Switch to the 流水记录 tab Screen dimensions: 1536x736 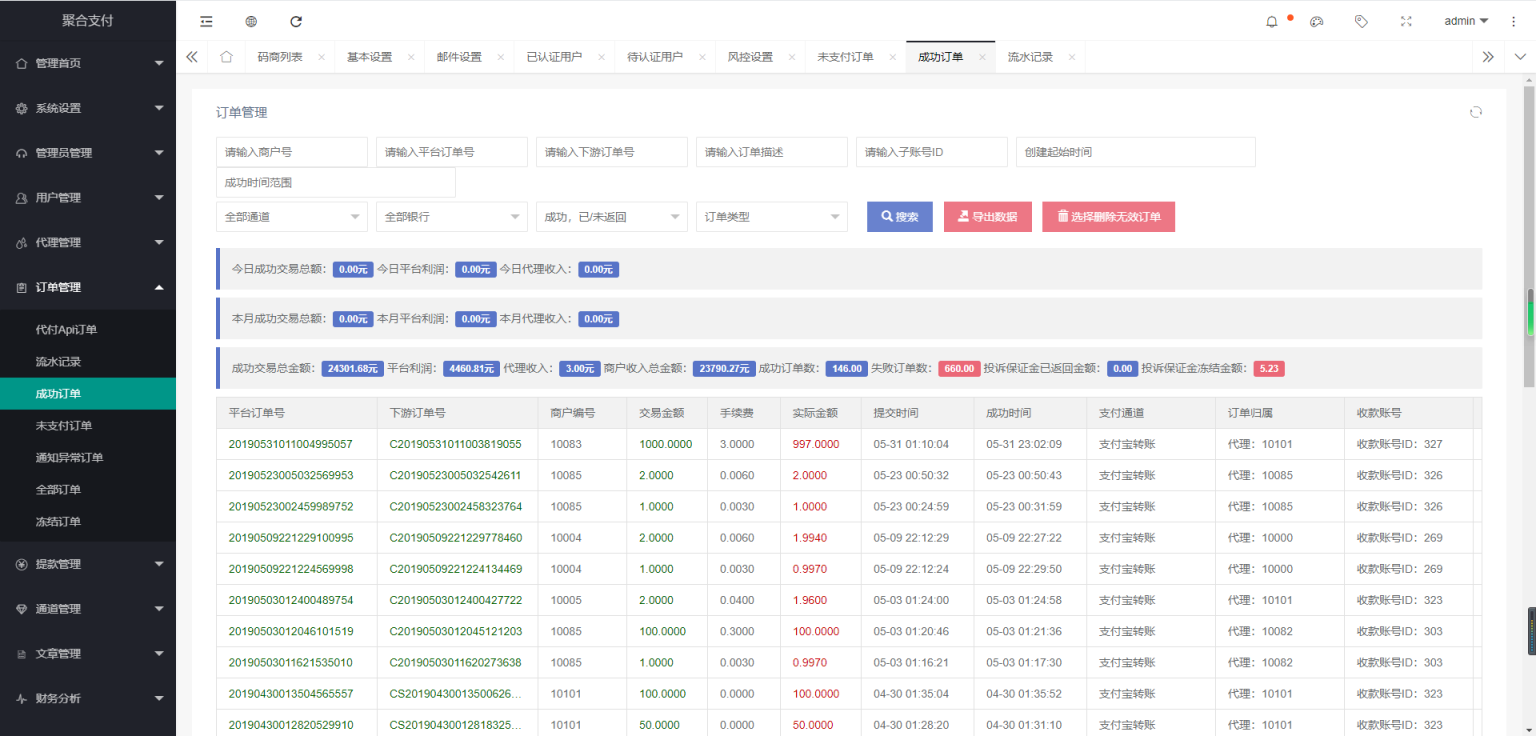(x=1030, y=57)
